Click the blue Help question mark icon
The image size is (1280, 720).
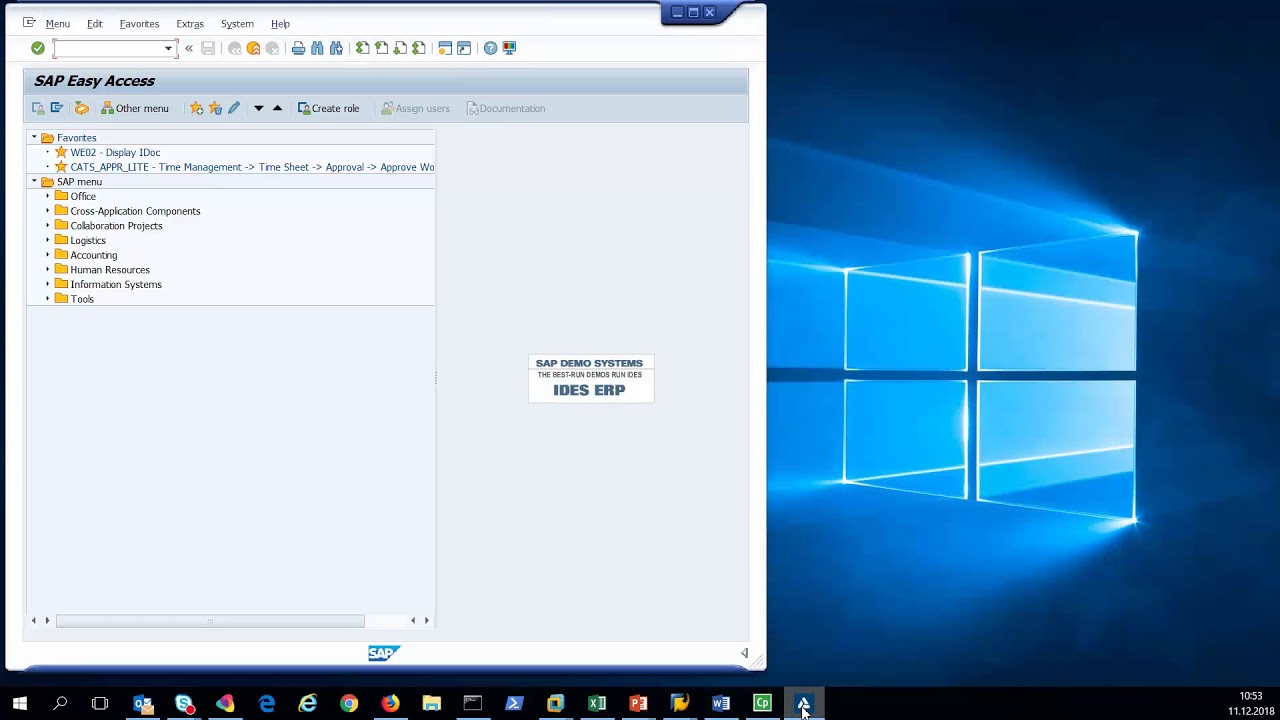click(x=490, y=48)
